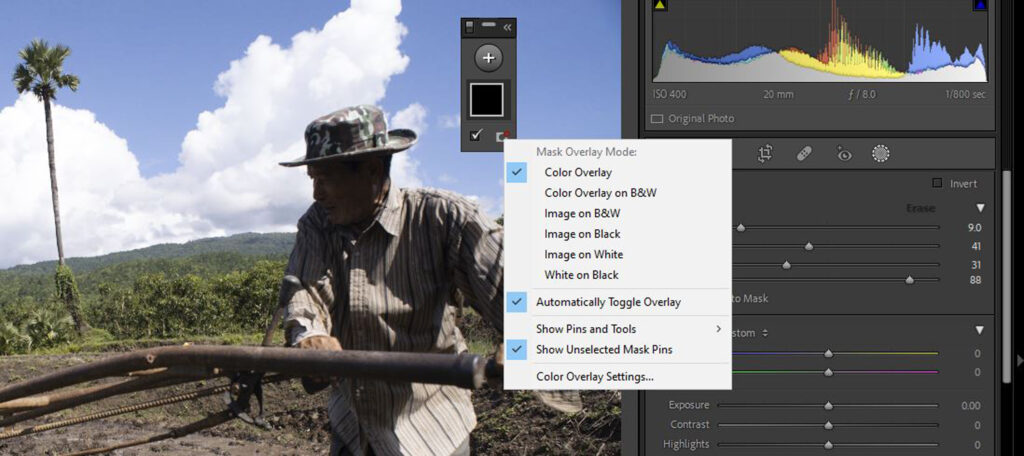Collapse the brush settings disclosure triangle
This screenshot has height=456, width=1024.
[x=980, y=208]
